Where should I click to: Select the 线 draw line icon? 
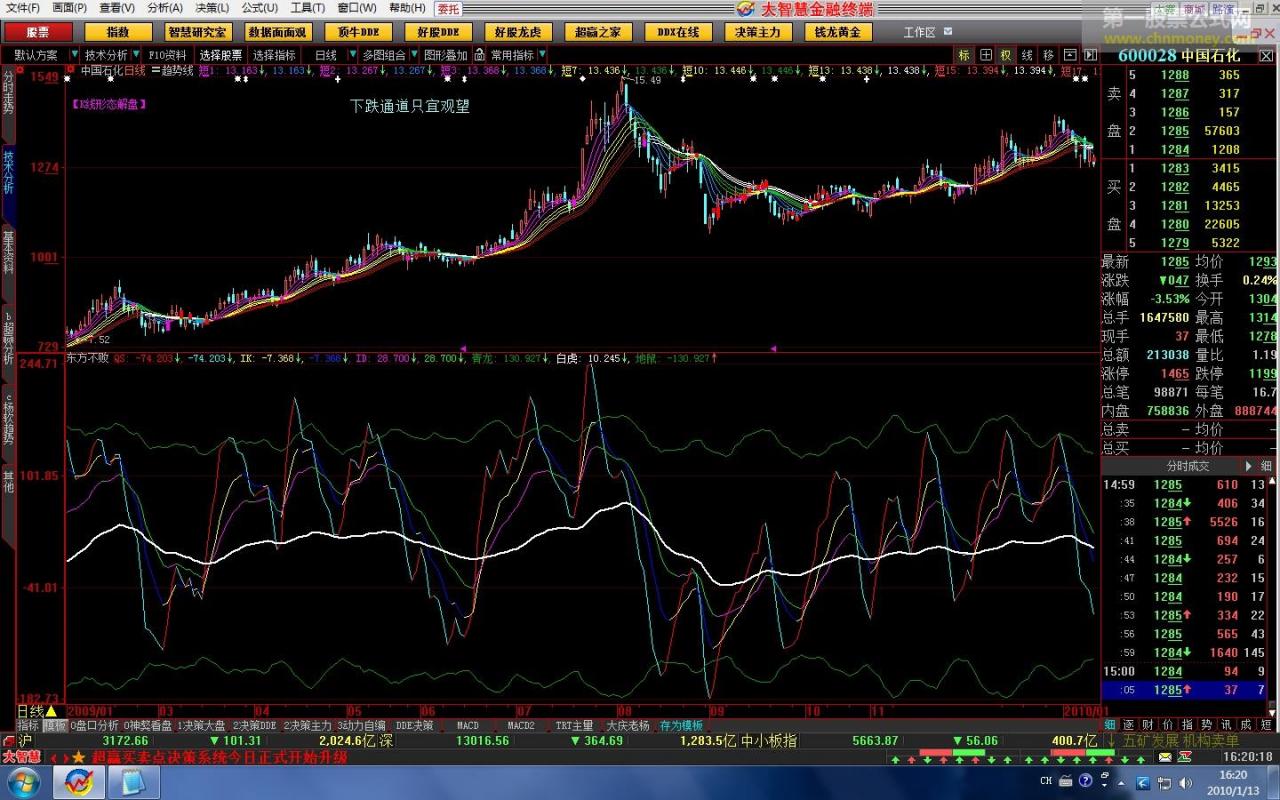(x=1027, y=55)
